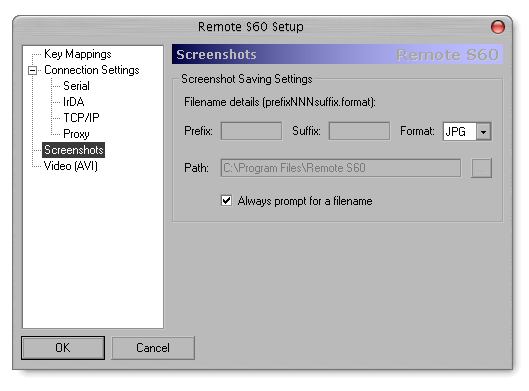Viewport: 529px width, 391px height.
Task: Open Proxy connection settings
Action: point(76,134)
